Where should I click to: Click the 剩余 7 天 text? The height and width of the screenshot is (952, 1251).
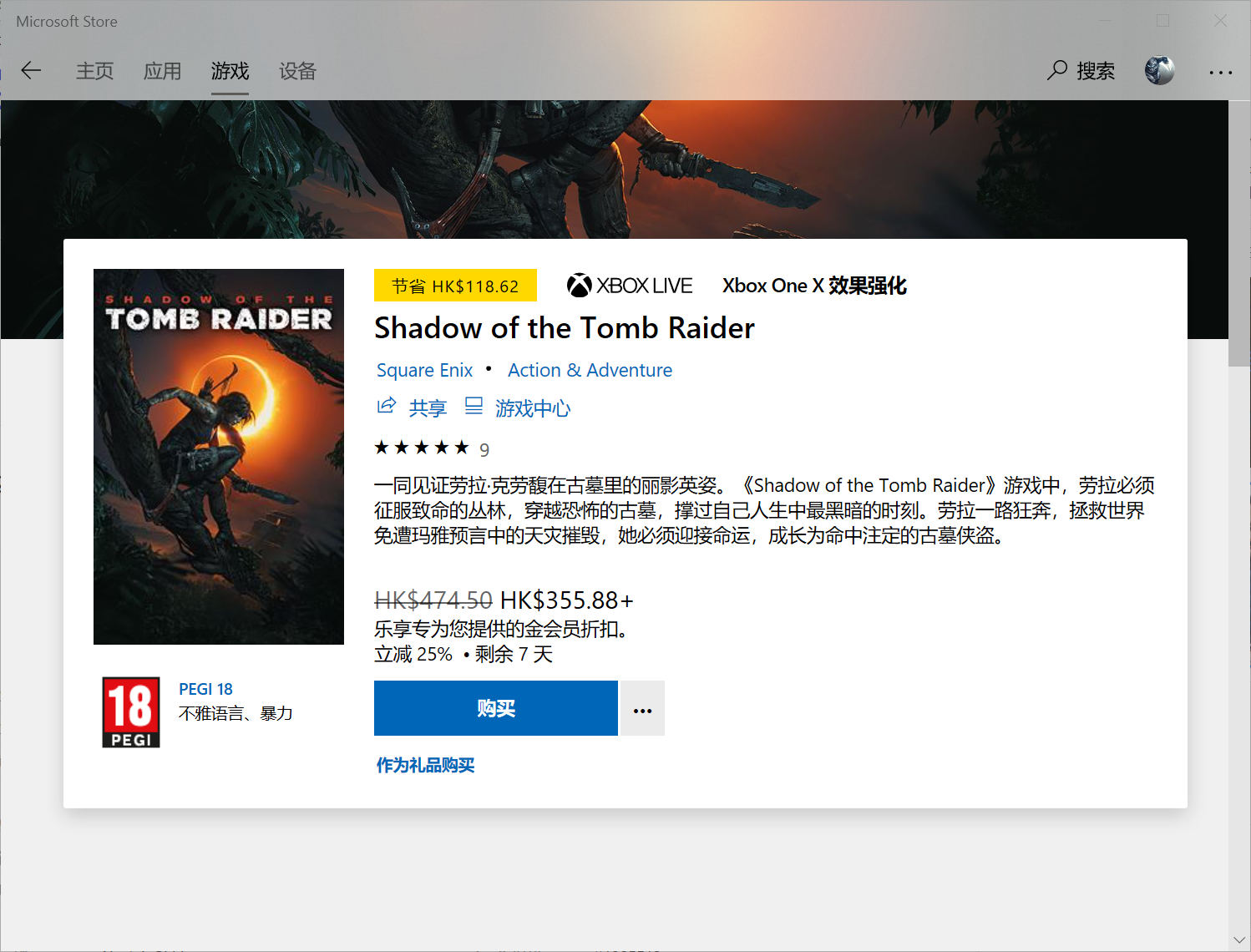pyautogui.click(x=514, y=654)
